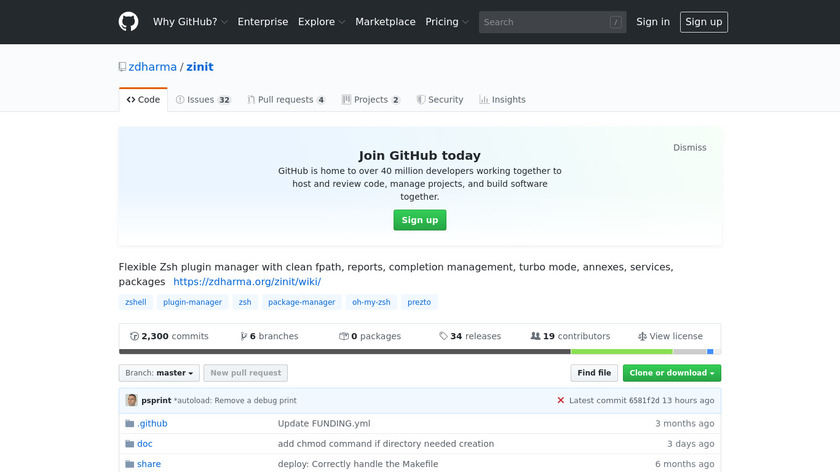Click the zshell topic tag

click(x=136, y=302)
